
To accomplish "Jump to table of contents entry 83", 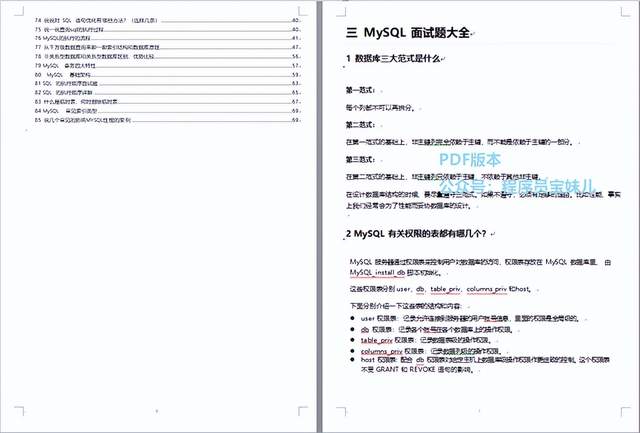I will 167,102.
